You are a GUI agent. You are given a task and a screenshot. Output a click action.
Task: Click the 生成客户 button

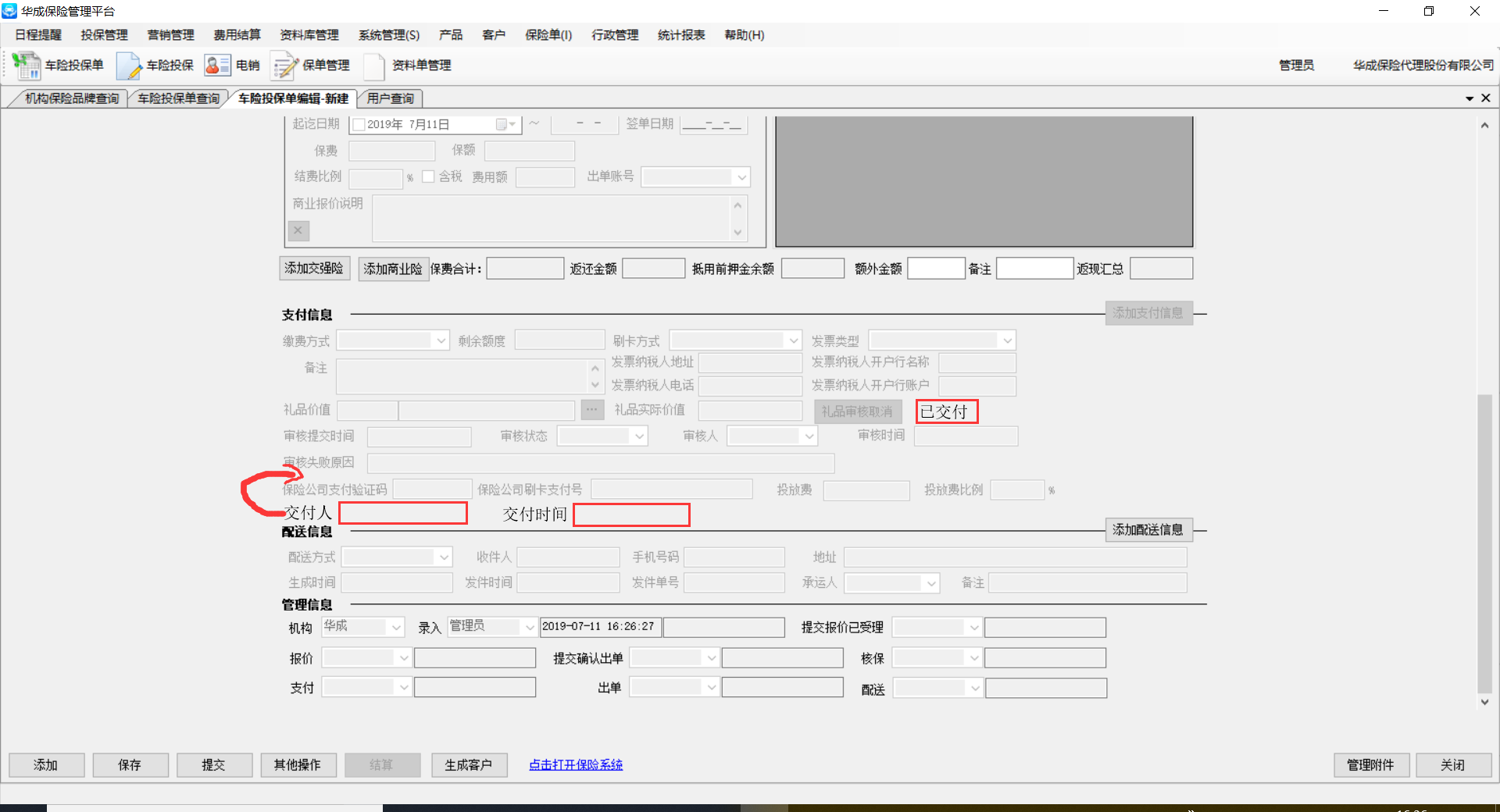click(x=469, y=765)
